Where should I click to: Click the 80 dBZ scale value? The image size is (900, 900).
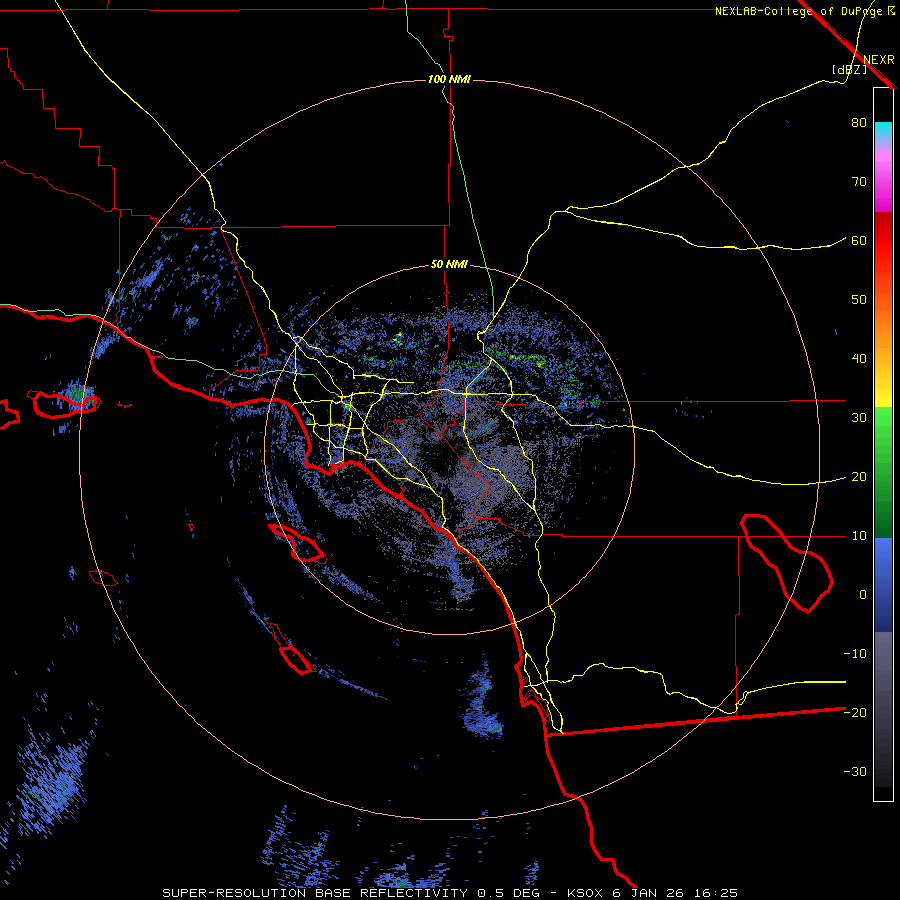pyautogui.click(x=859, y=123)
